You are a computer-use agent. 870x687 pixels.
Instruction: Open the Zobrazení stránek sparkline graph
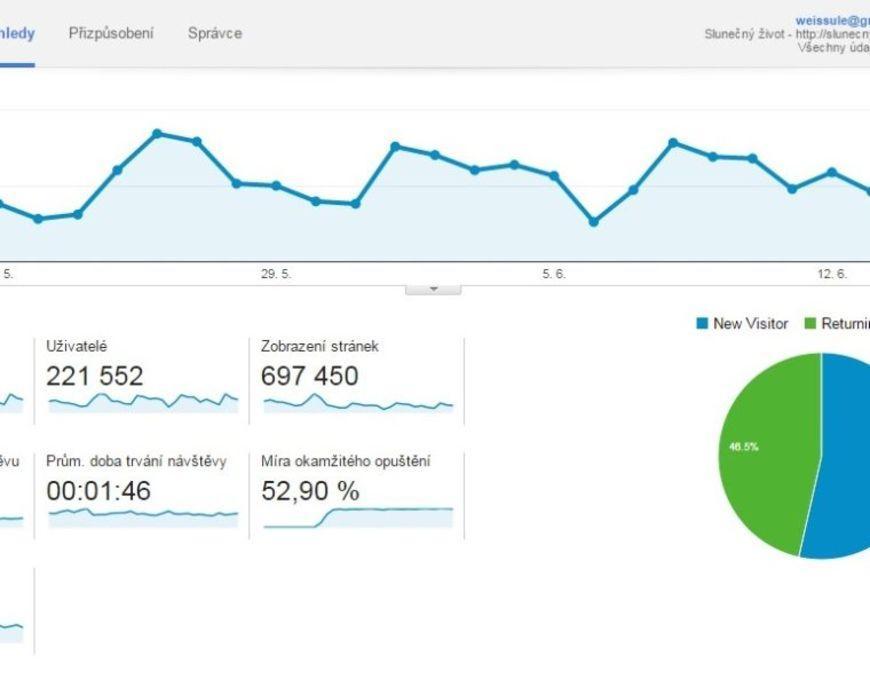click(x=357, y=404)
